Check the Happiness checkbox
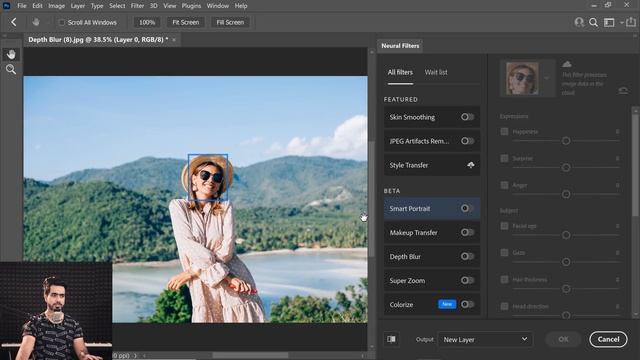This screenshot has width=640, height=360. pyautogui.click(x=504, y=131)
